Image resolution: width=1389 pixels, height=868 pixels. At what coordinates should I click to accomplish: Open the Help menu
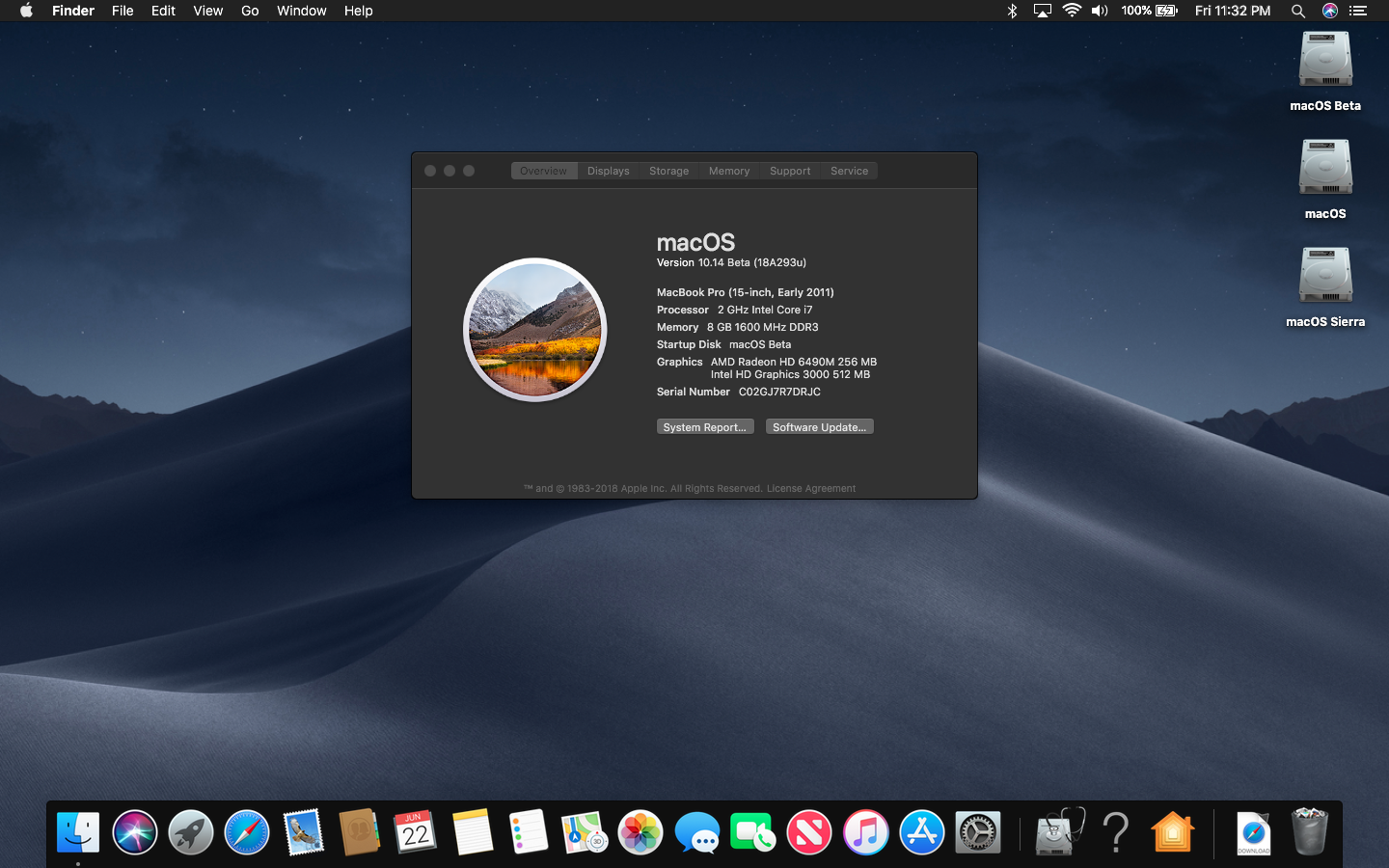click(358, 11)
